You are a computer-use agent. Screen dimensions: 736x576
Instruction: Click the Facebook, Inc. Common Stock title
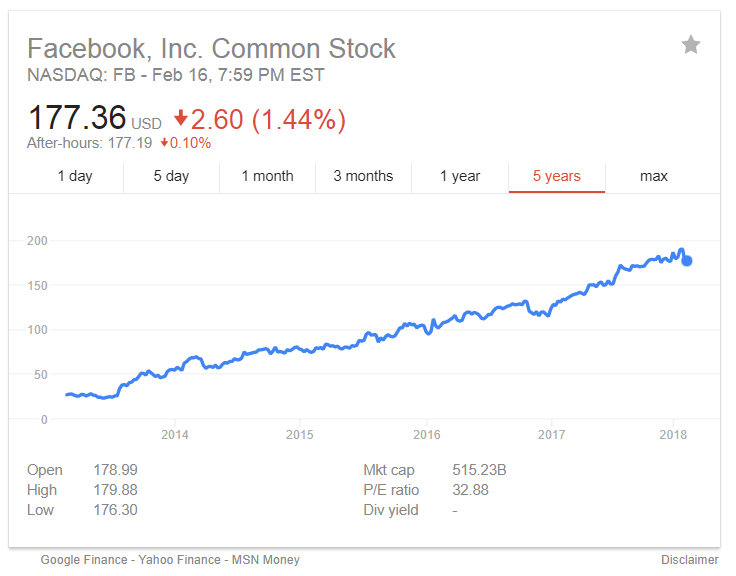211,48
